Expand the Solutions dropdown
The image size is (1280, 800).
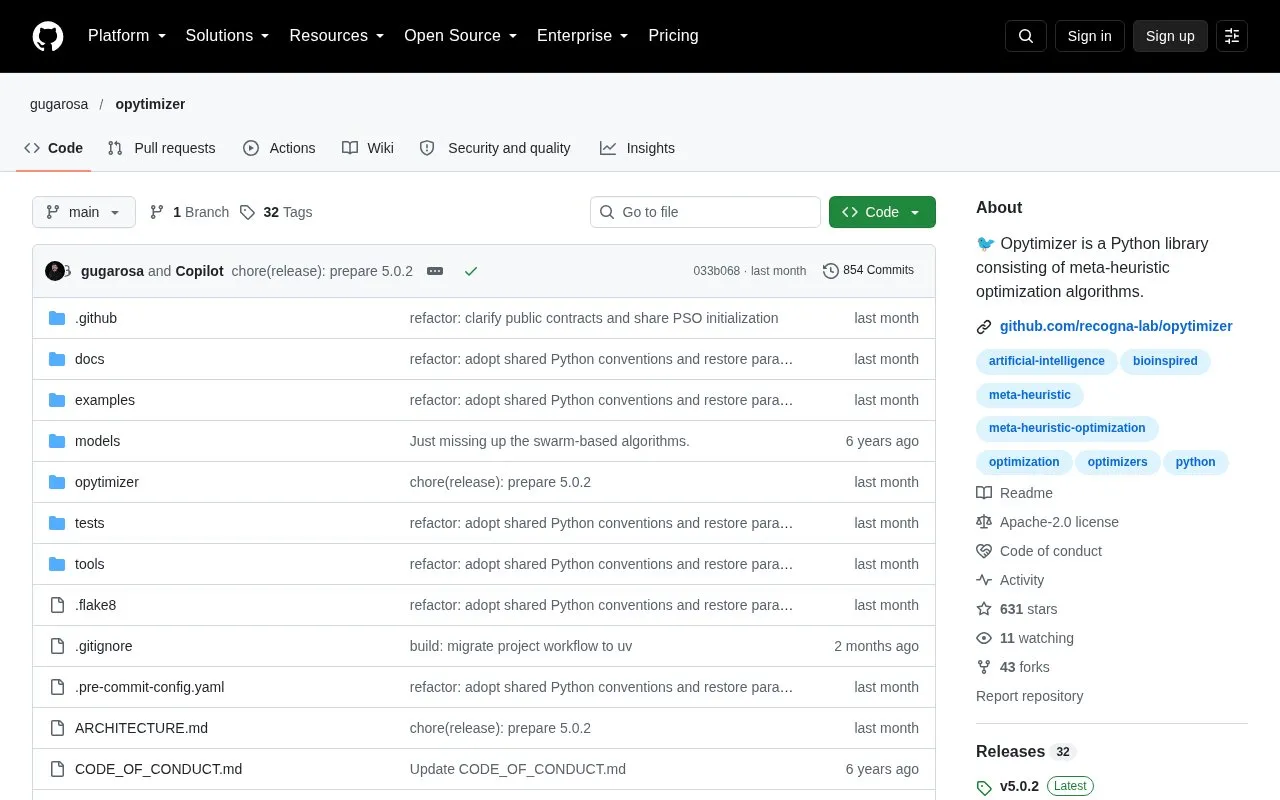[x=228, y=36]
